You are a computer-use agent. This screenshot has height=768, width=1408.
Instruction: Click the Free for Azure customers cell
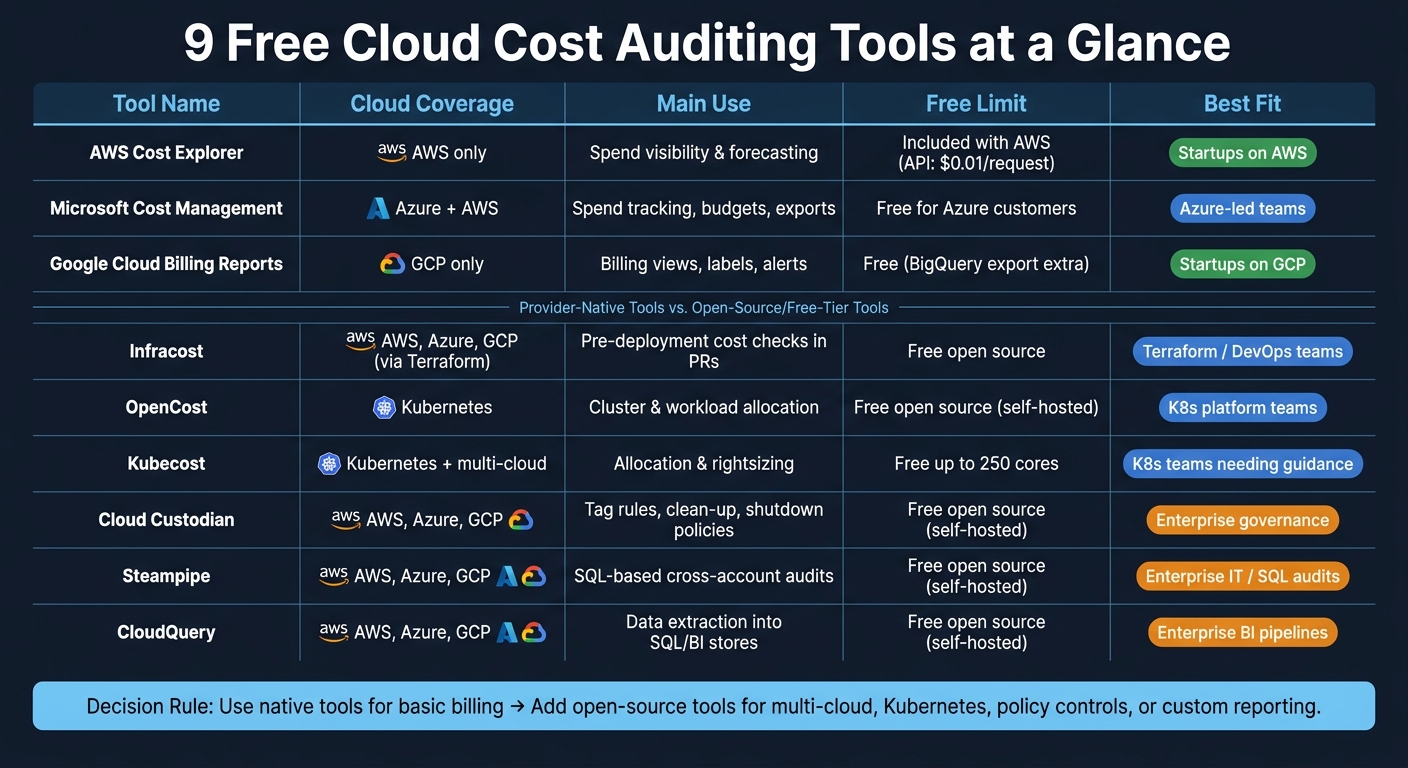pyautogui.click(x=976, y=208)
